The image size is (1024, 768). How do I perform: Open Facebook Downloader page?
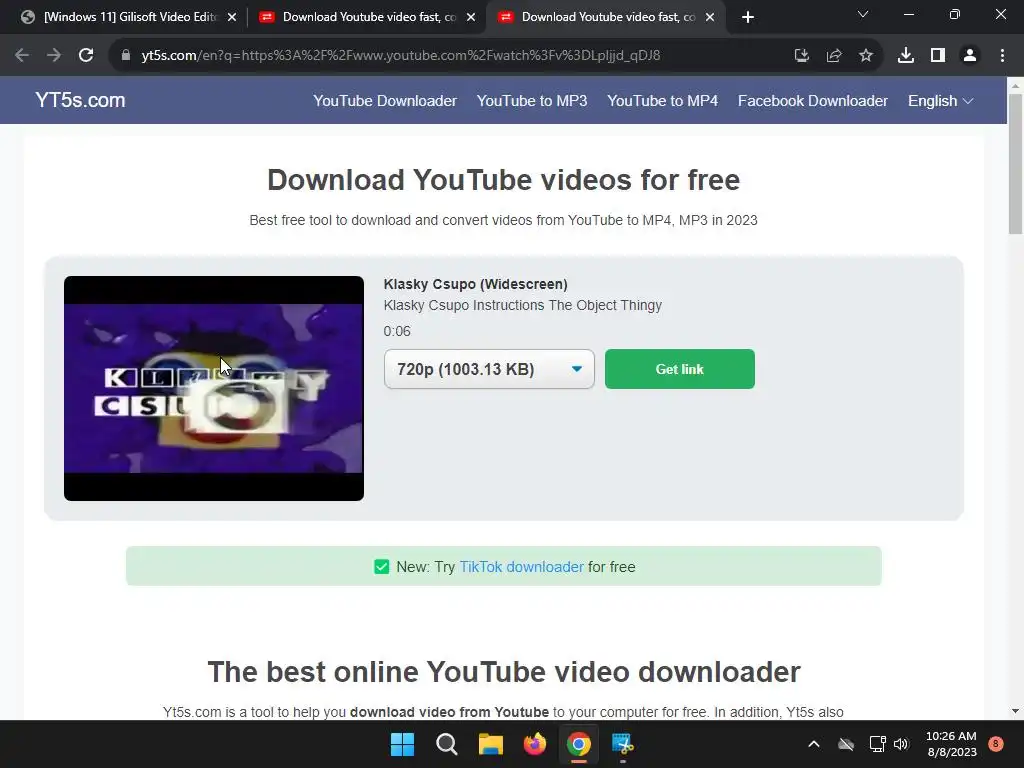[x=812, y=101]
